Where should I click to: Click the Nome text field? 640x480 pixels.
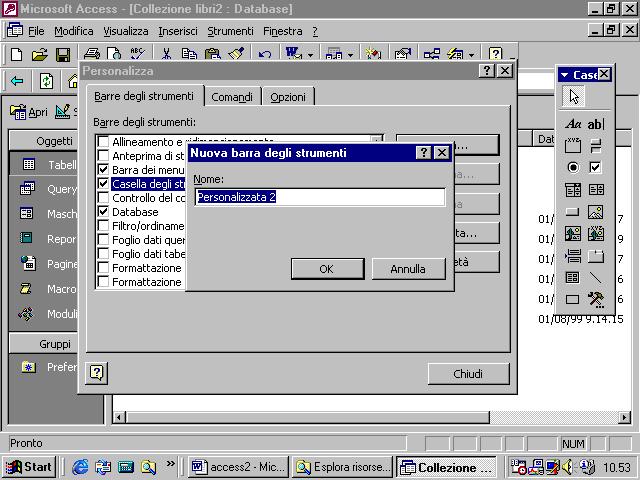coord(320,197)
